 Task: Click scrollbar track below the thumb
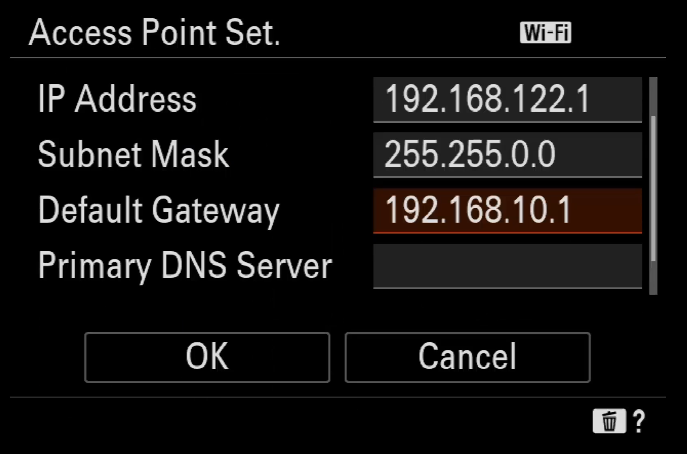click(x=653, y=278)
